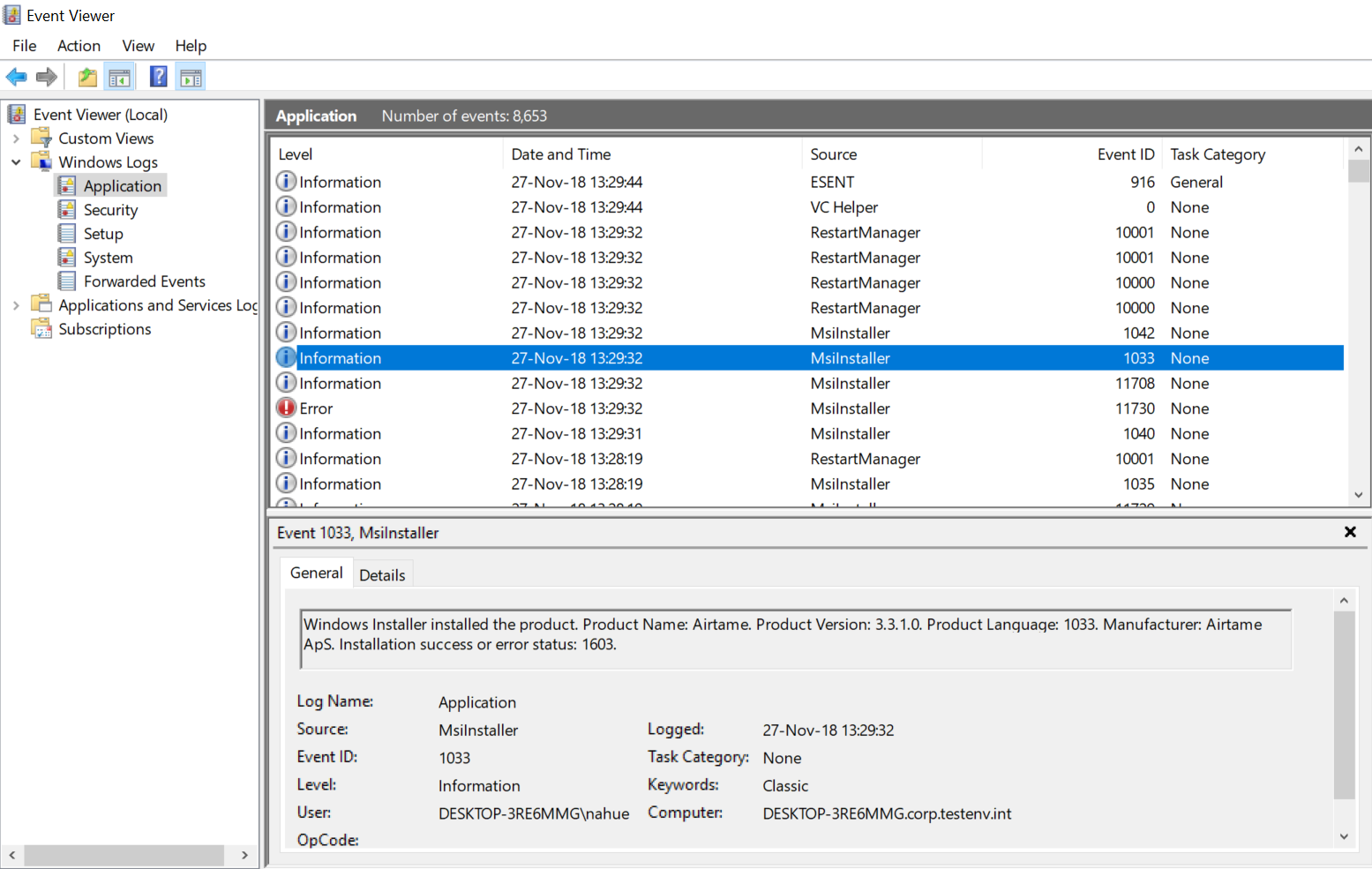Image resolution: width=1372 pixels, height=869 pixels.
Task: Click the Security log icon
Action: (67, 209)
